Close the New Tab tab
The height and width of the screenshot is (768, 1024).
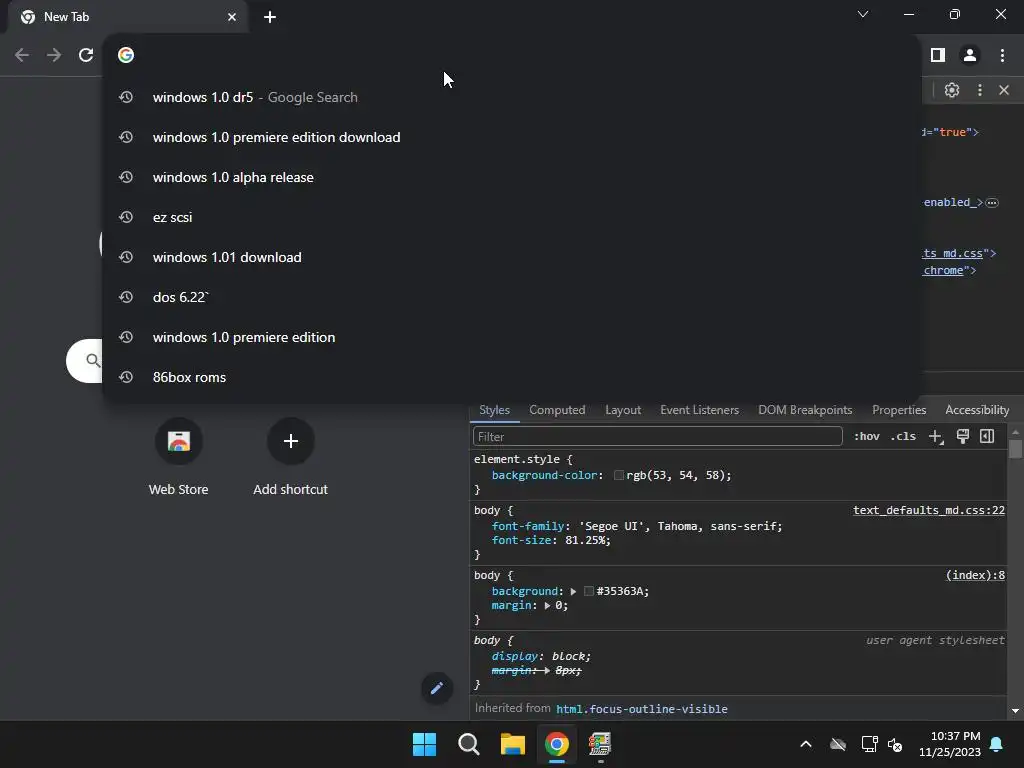232,17
